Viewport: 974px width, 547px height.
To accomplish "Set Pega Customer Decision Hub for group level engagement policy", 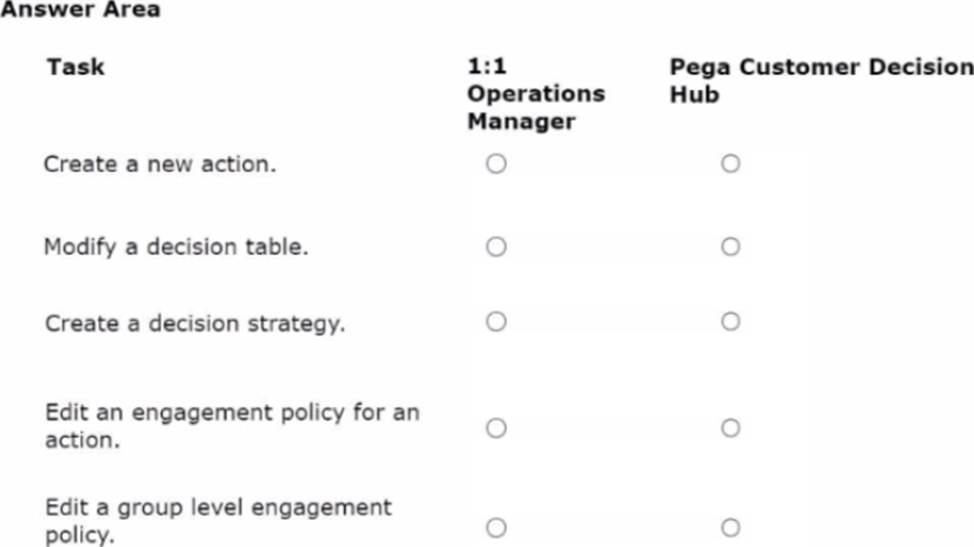I will pos(730,527).
